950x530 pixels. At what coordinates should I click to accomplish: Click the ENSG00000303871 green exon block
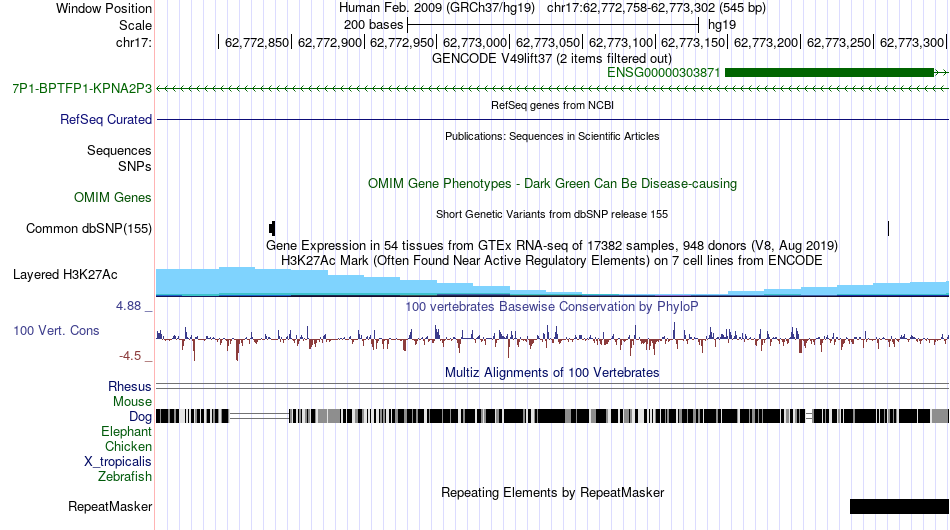pos(829,73)
